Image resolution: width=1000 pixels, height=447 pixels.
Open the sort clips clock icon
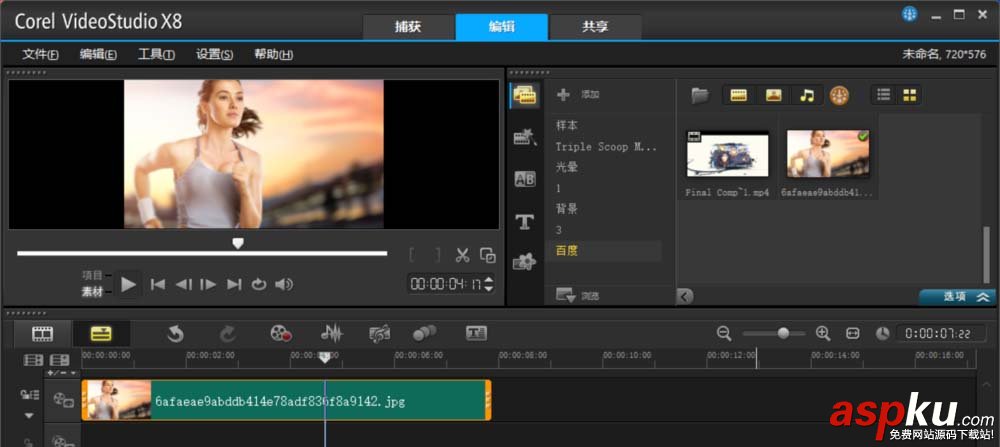[x=839, y=96]
